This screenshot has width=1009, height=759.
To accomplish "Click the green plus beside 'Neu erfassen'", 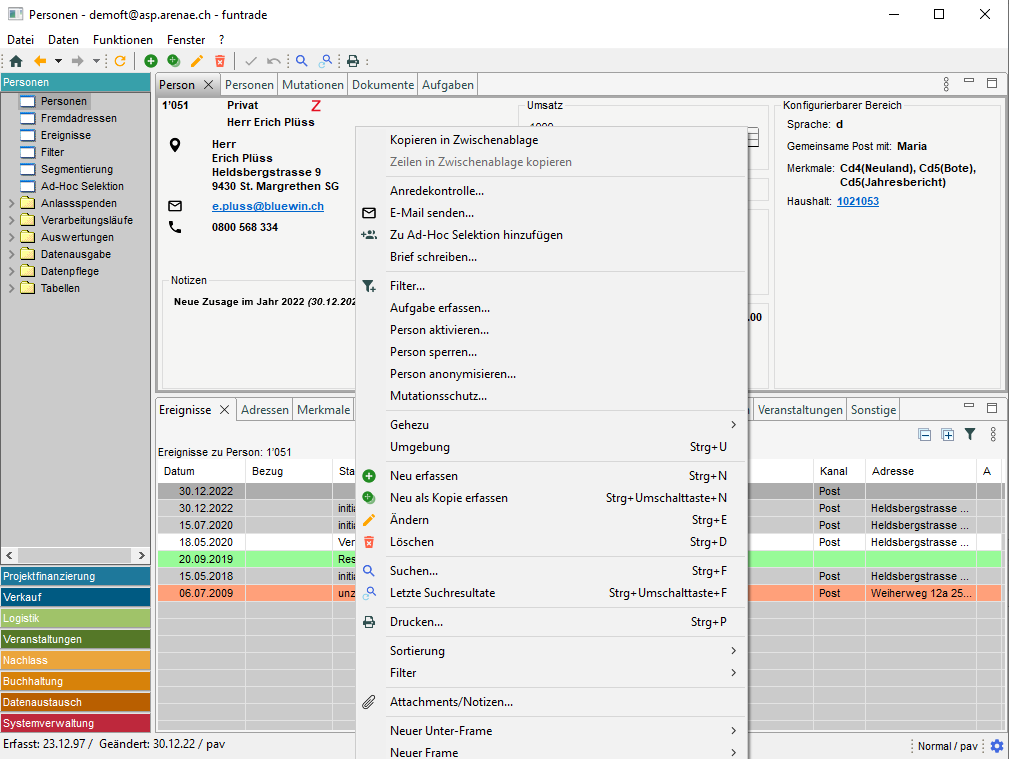I will click(369, 476).
